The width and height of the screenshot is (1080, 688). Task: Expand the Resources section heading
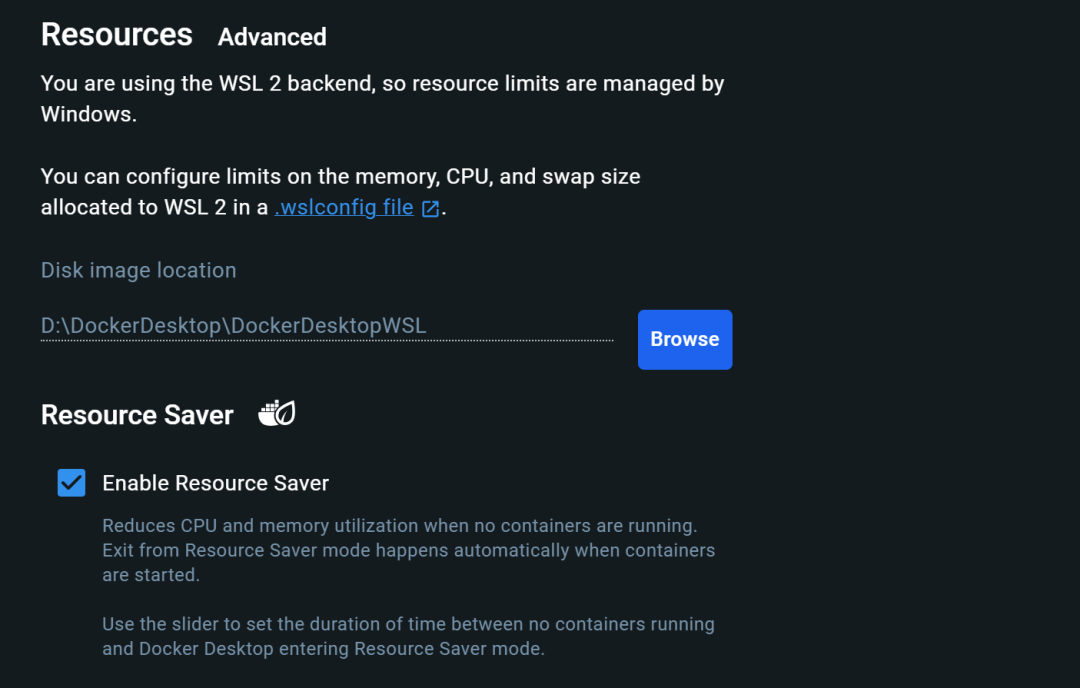coord(116,34)
